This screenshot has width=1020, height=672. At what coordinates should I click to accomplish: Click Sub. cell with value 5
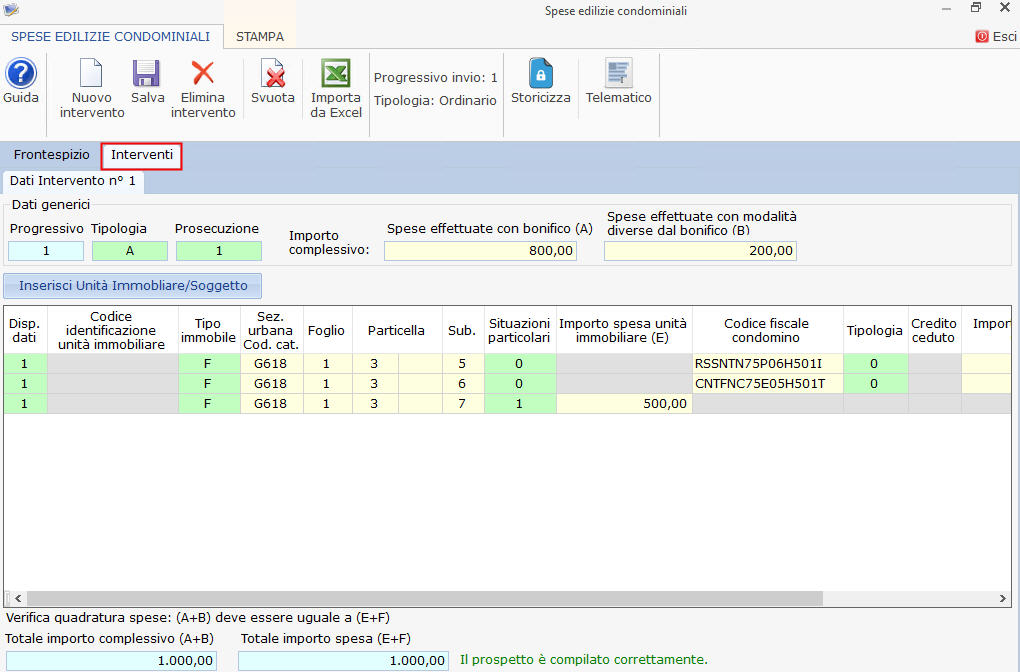462,364
